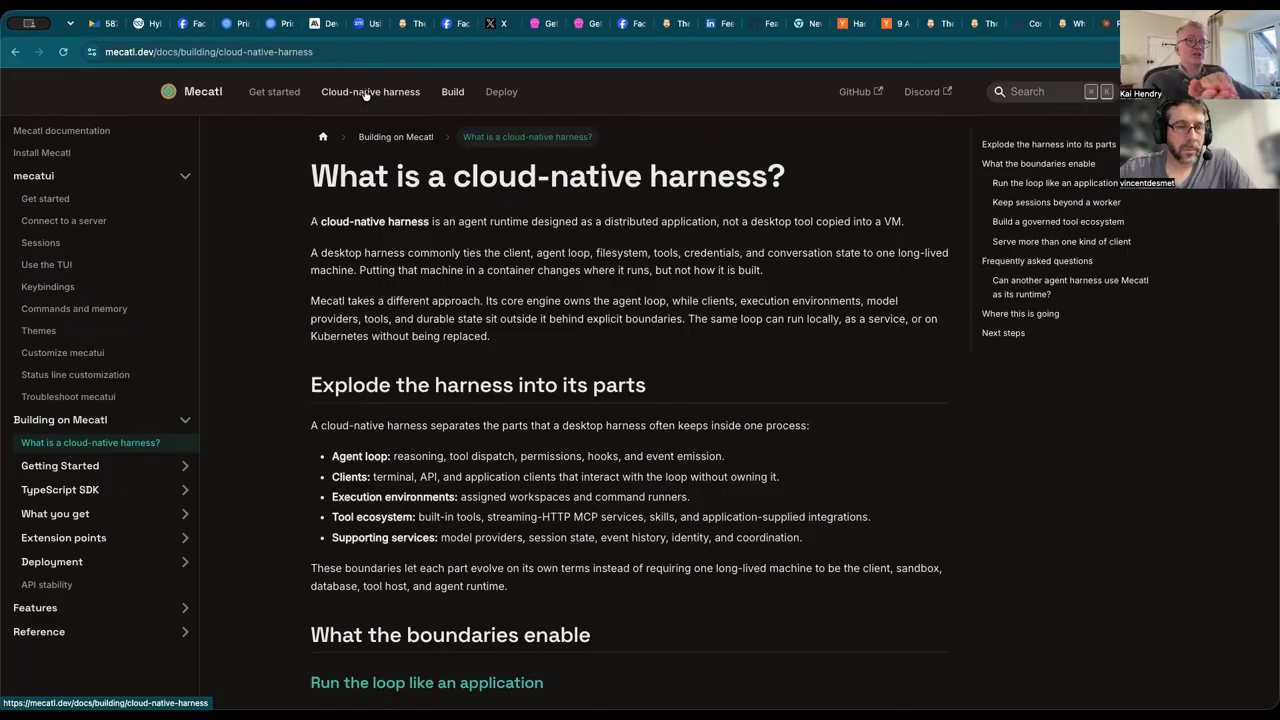Open Keybindings in the sidebar
The height and width of the screenshot is (720, 1280).
point(48,287)
